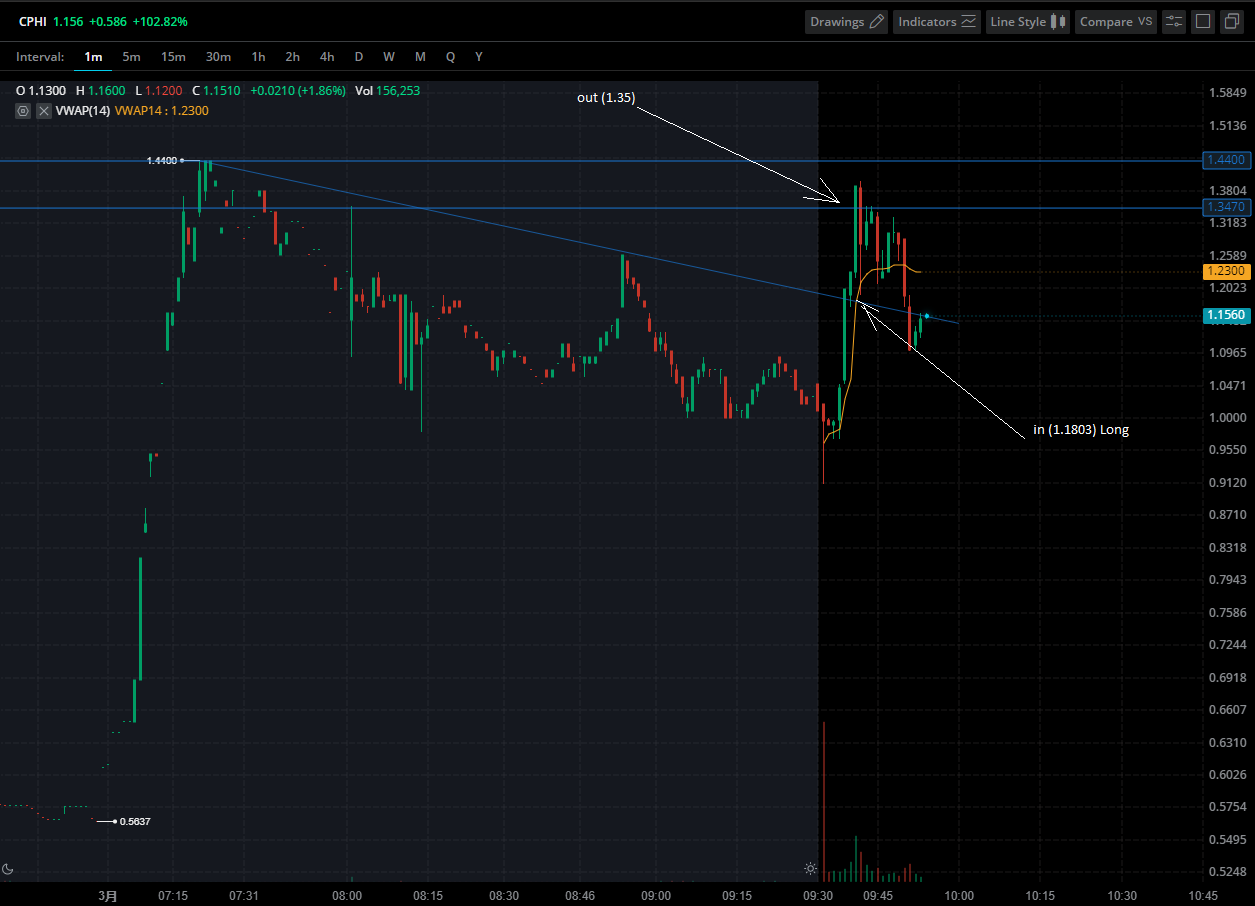Screen dimensions: 1255x906
Task: Click the pop-out window overlapping-squares icon
Action: click(1232, 22)
